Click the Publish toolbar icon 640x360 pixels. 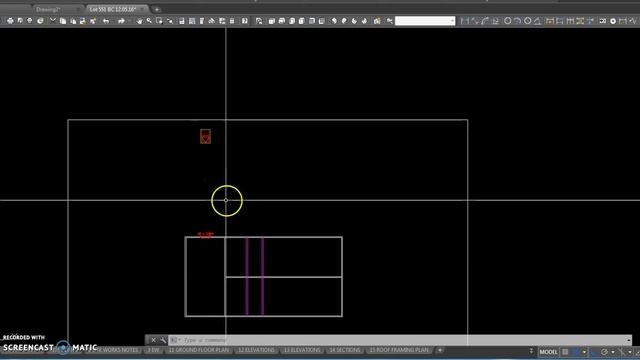(x=29, y=20)
